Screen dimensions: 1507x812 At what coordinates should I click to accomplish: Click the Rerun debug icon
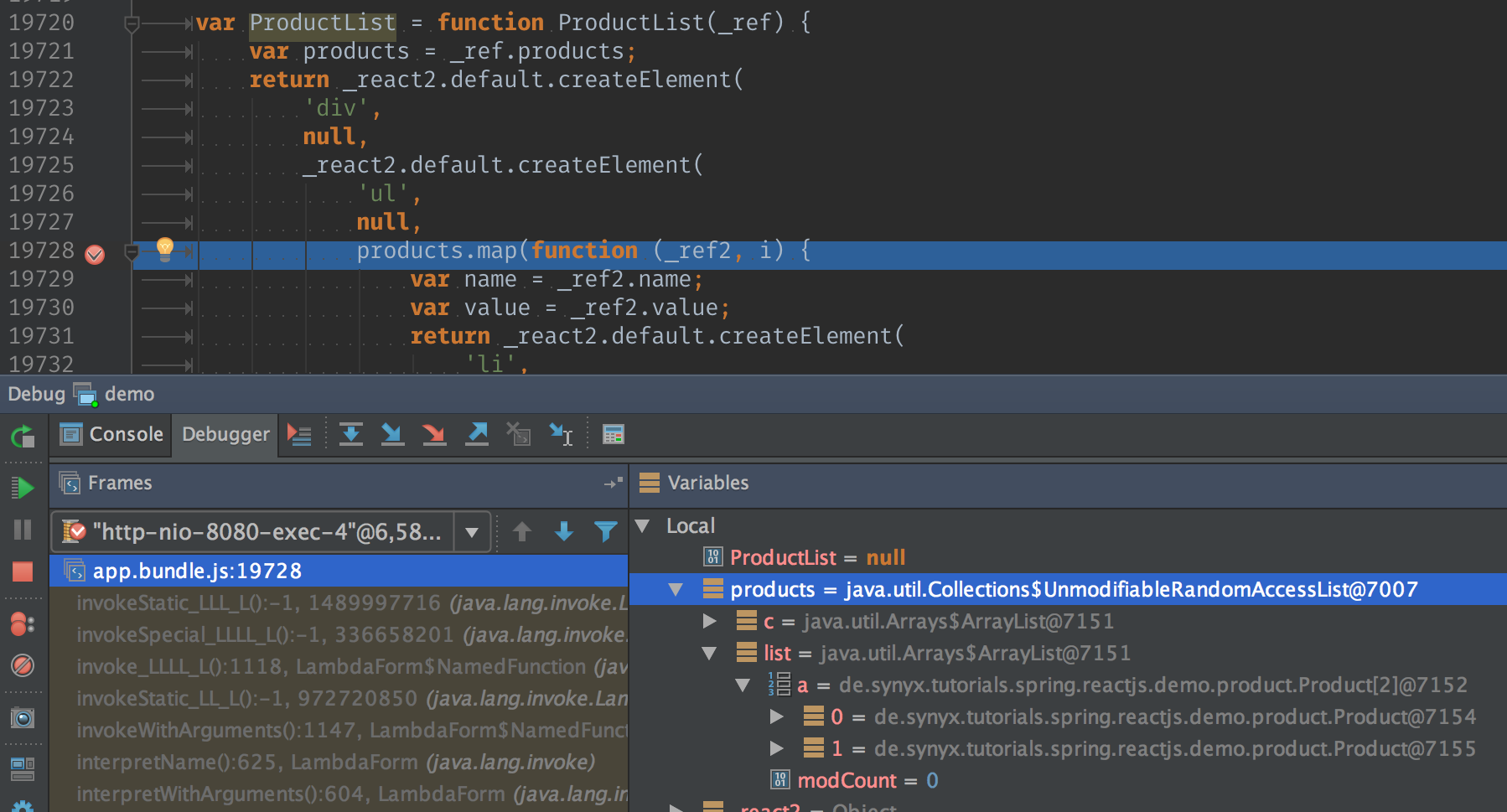pyautogui.click(x=23, y=436)
